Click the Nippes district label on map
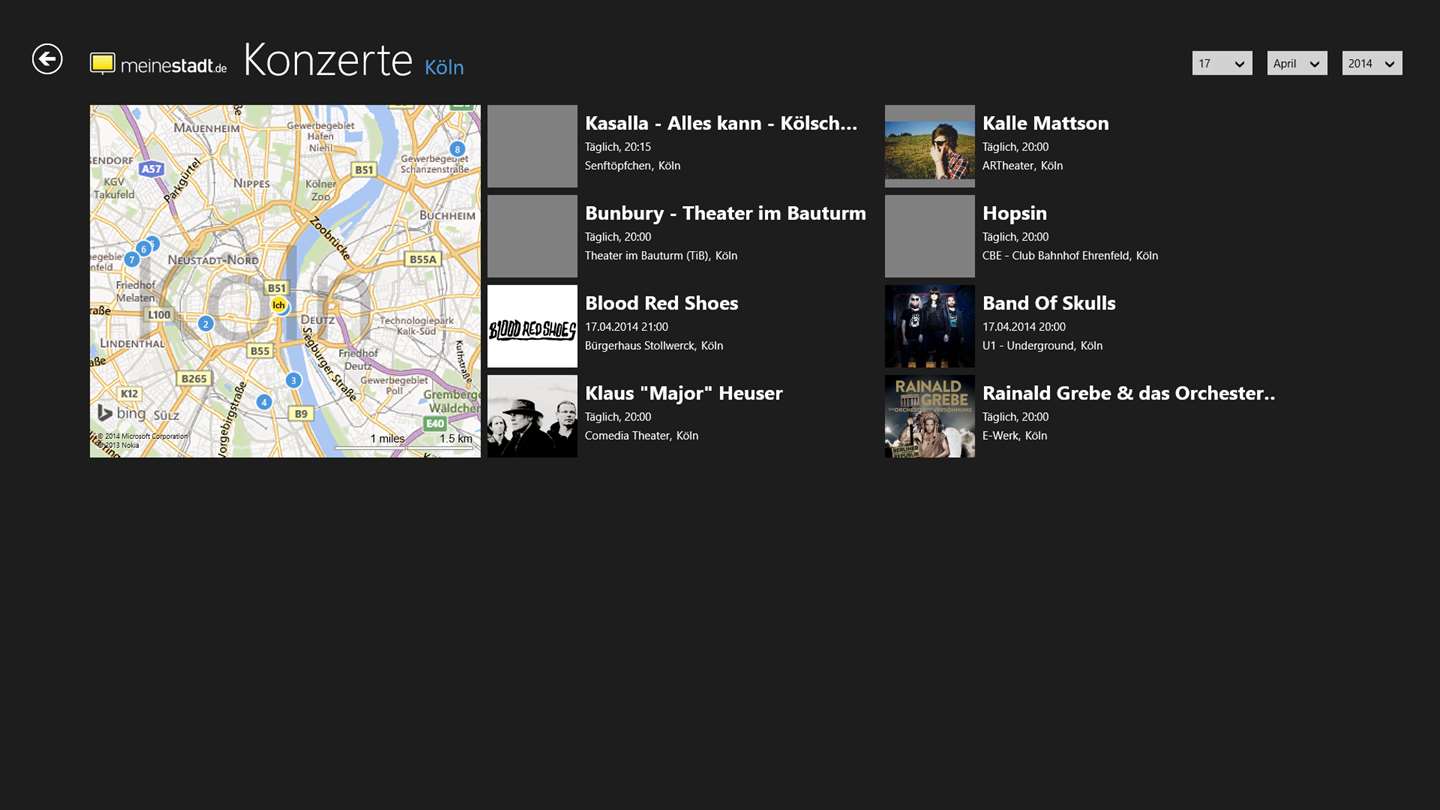This screenshot has width=1440, height=810. (251, 183)
